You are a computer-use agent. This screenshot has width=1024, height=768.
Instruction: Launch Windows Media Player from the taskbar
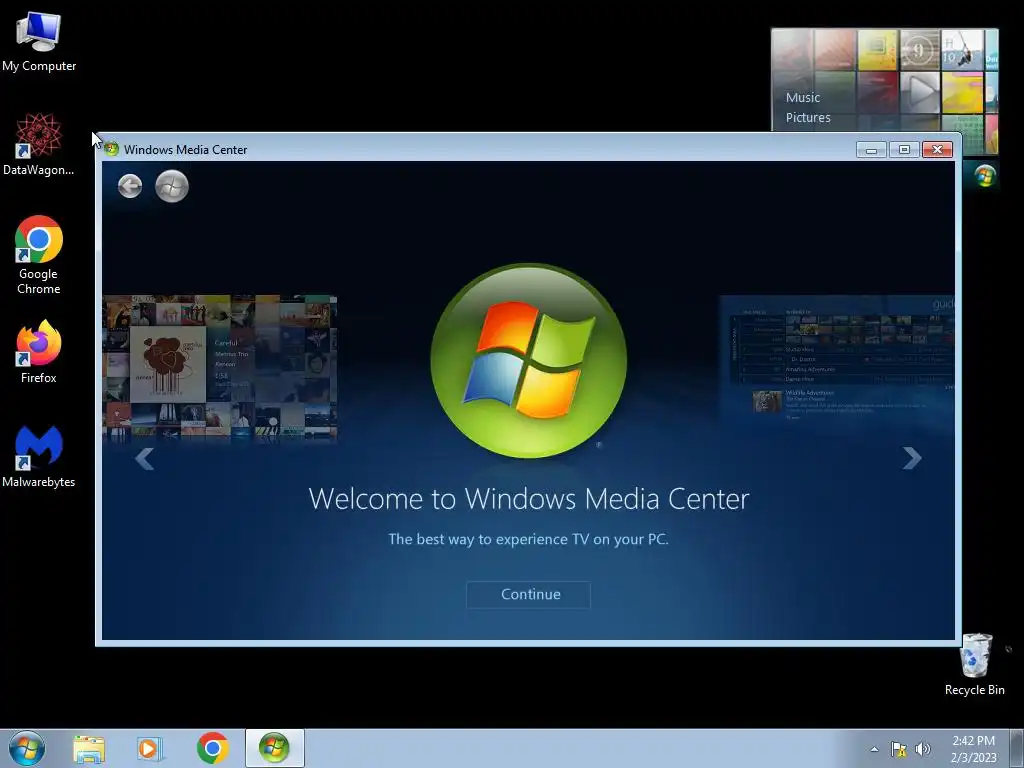pos(150,749)
